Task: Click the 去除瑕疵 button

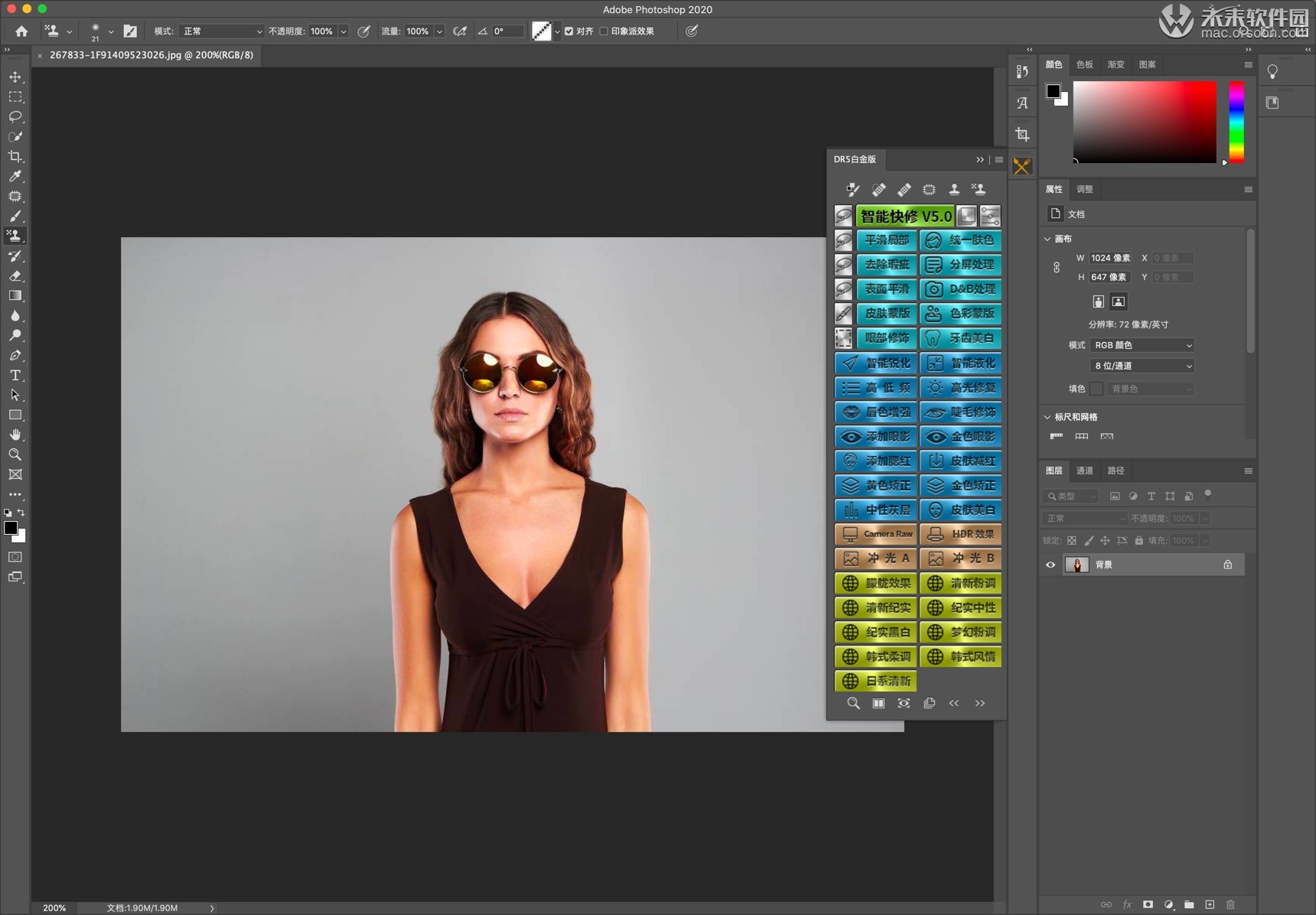Action: (x=887, y=265)
